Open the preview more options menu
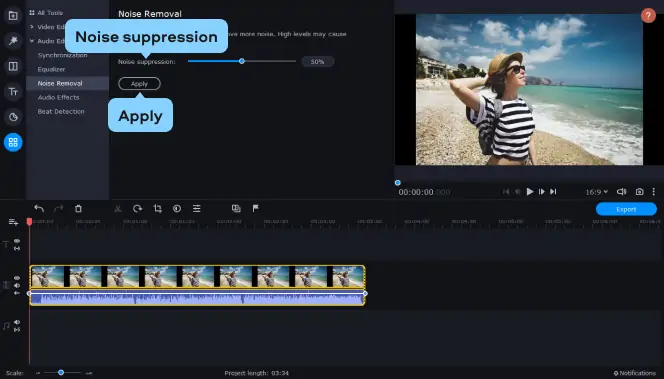The height and width of the screenshot is (379, 664). click(x=653, y=192)
